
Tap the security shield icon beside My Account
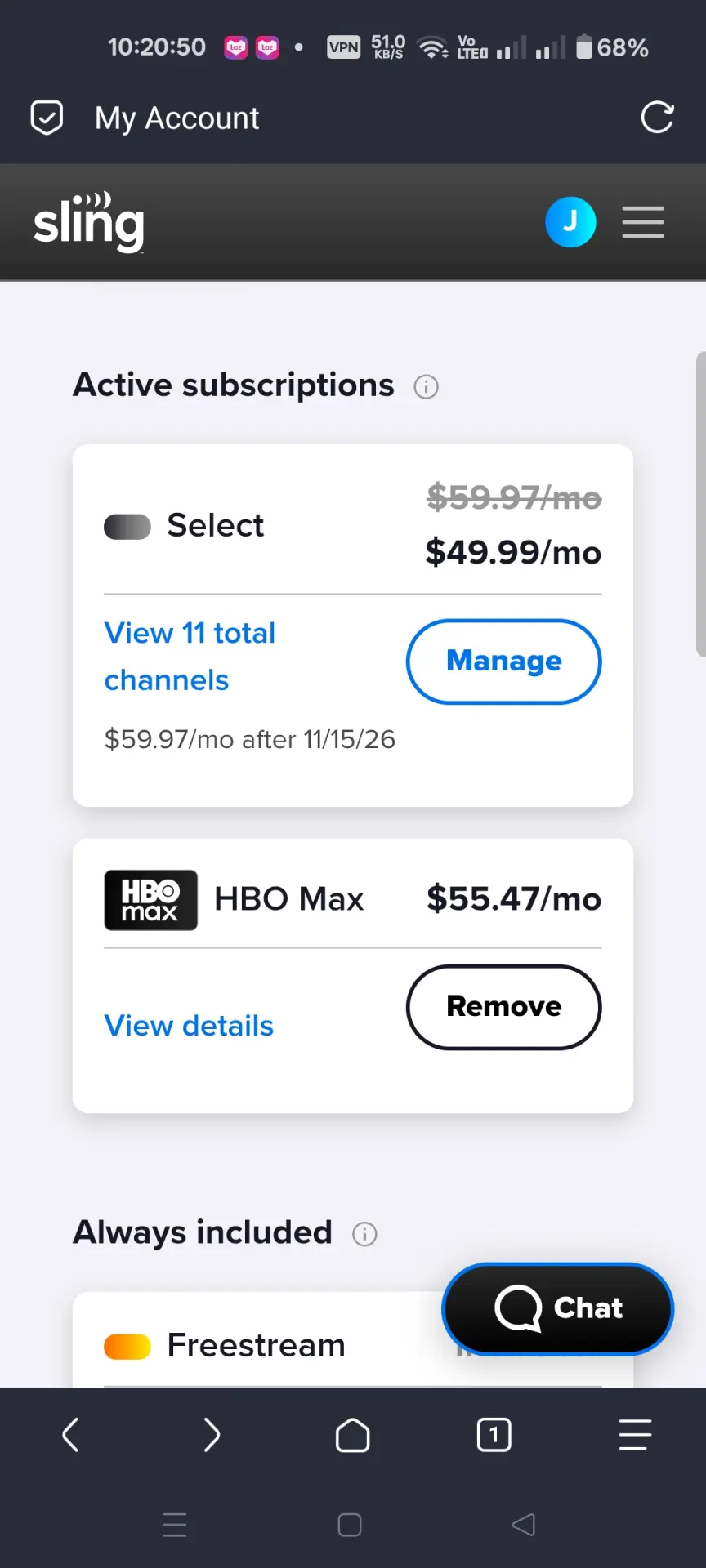(47, 118)
